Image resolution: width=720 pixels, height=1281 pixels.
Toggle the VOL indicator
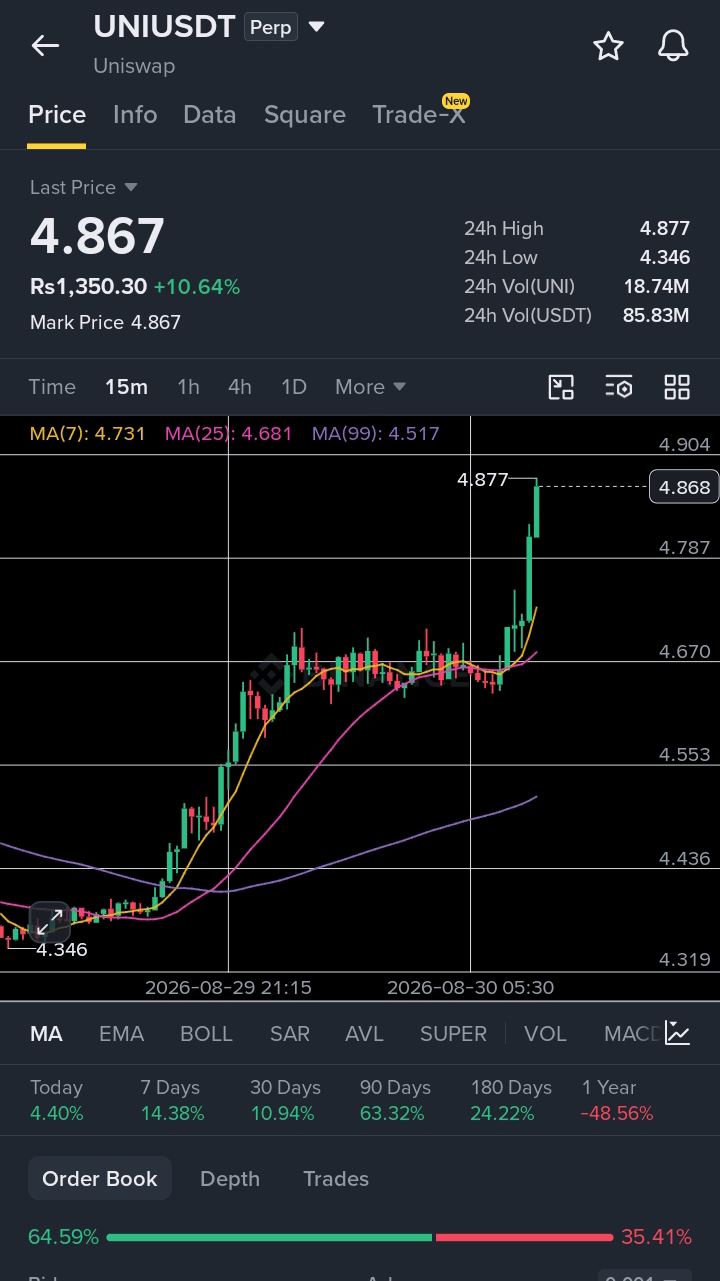pos(545,1034)
